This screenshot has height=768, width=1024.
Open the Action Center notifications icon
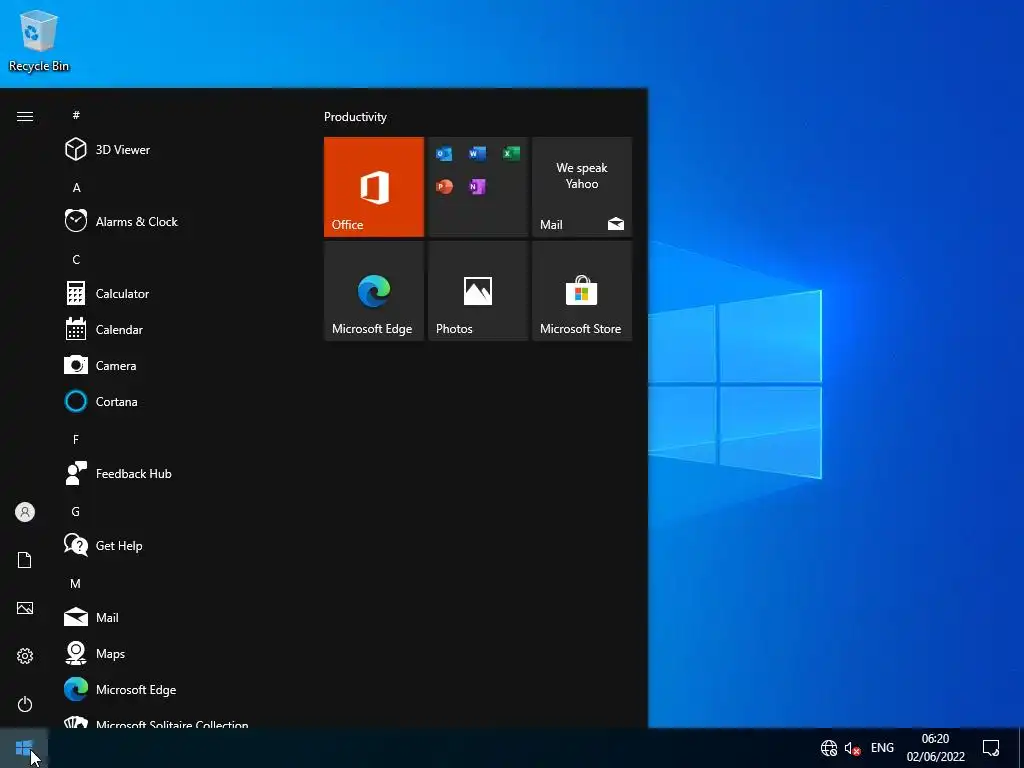click(991, 748)
